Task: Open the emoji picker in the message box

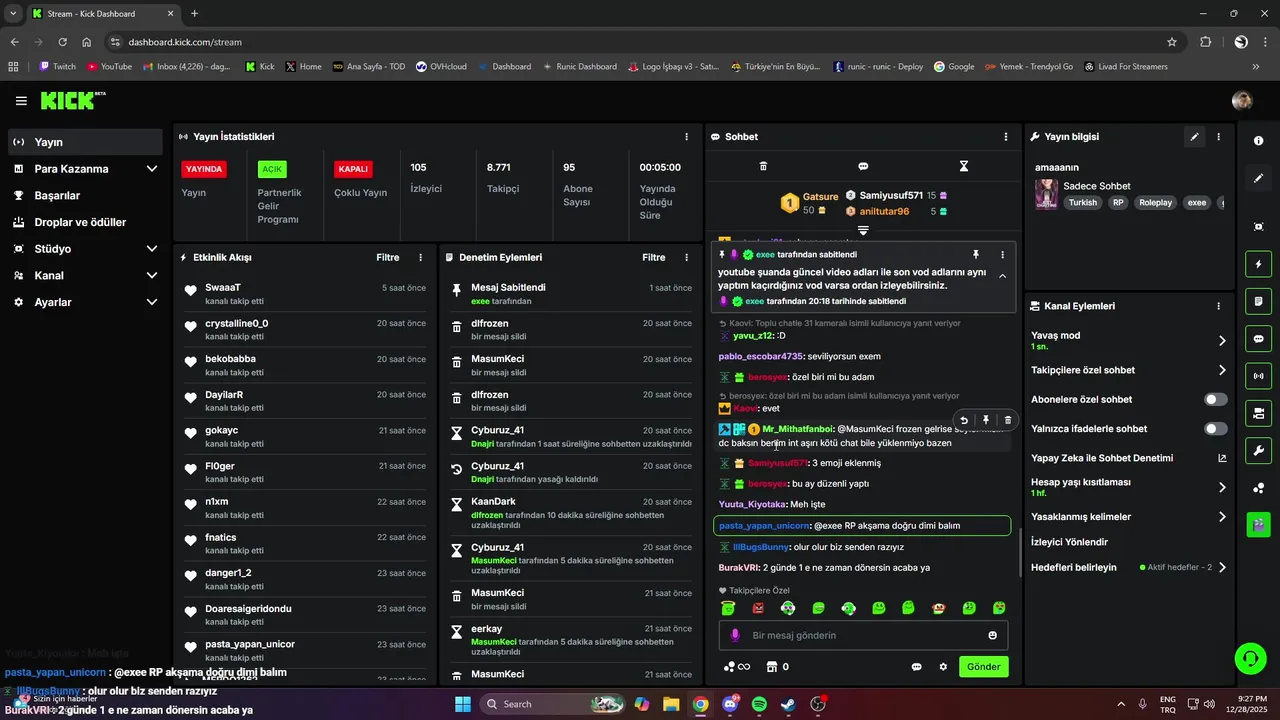Action: [x=992, y=635]
